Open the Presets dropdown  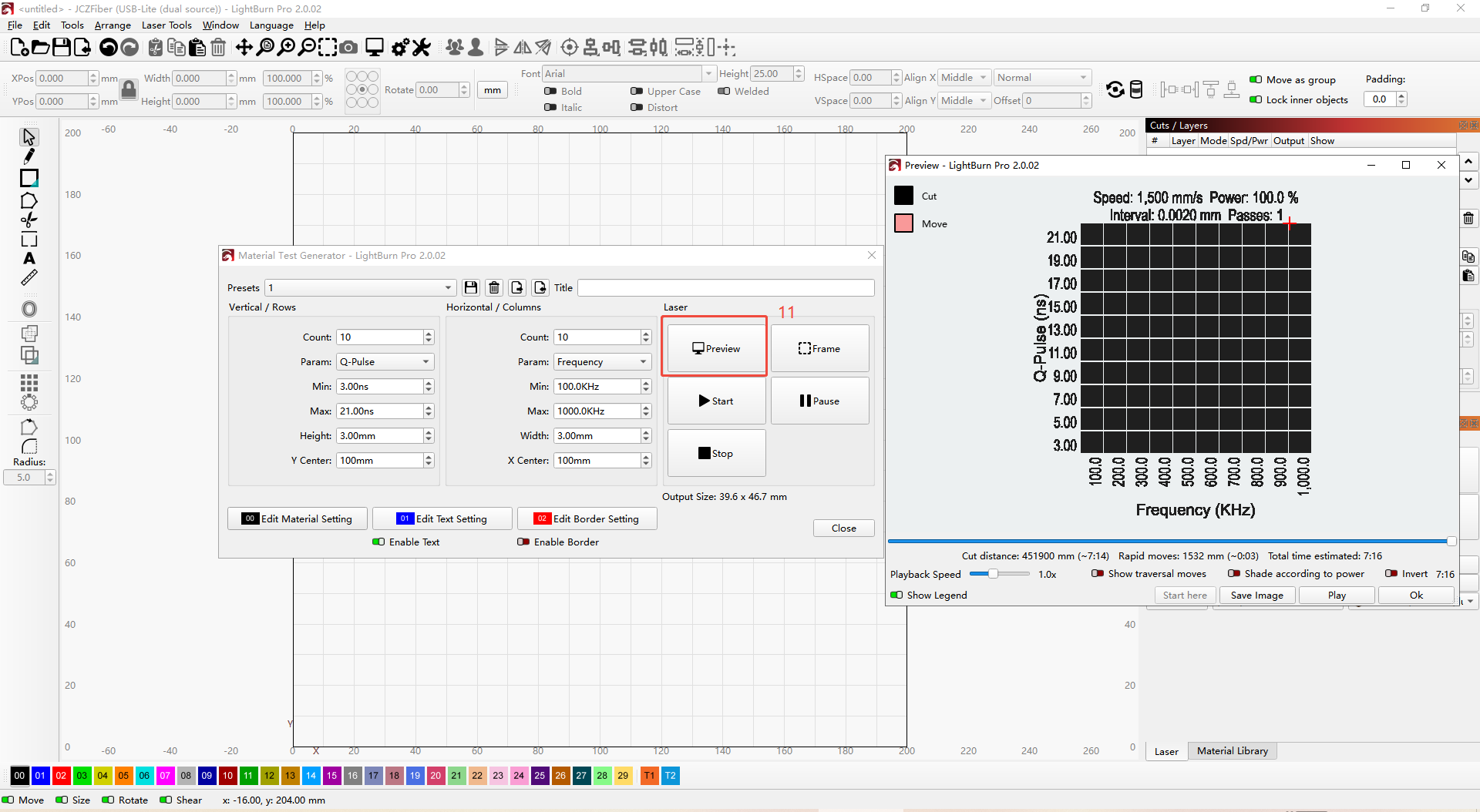pyautogui.click(x=360, y=287)
